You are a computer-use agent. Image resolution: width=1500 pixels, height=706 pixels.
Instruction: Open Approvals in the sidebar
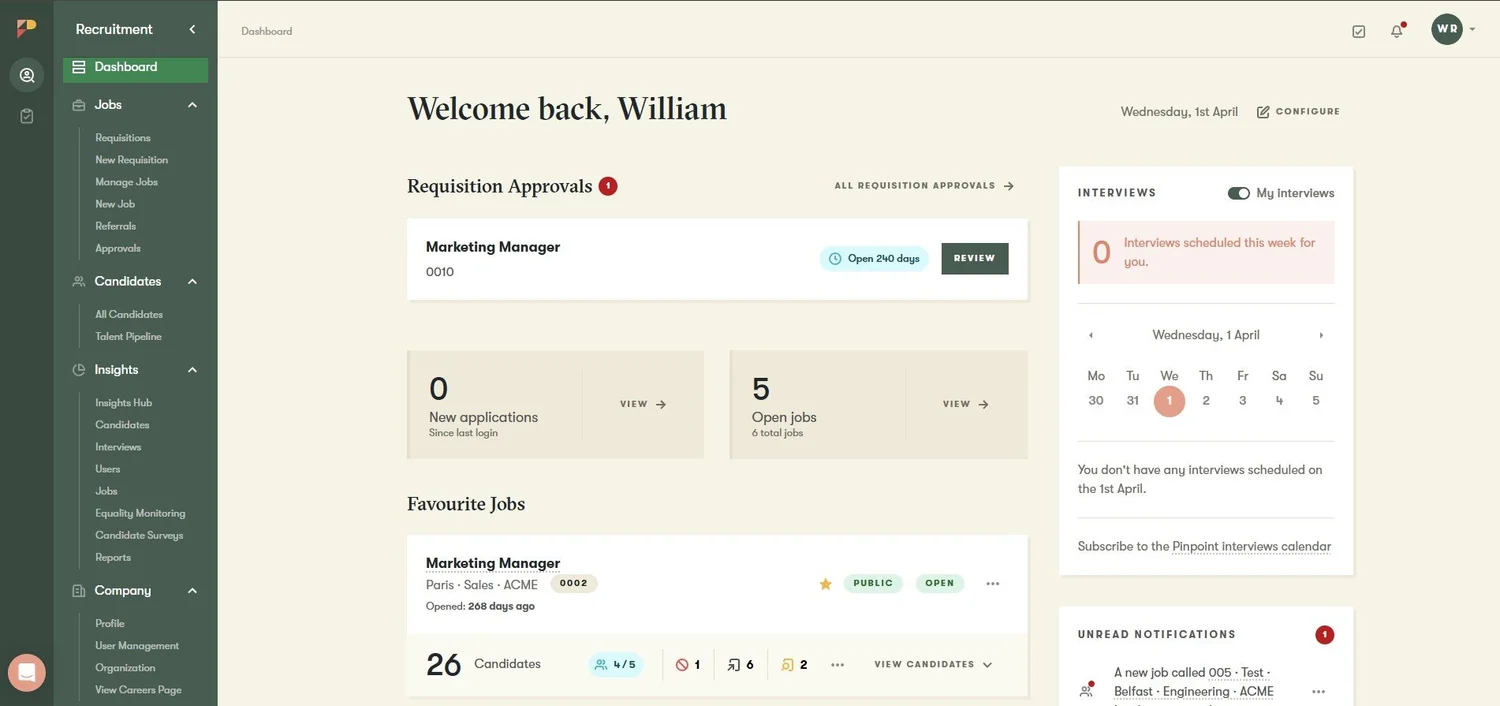coord(118,248)
